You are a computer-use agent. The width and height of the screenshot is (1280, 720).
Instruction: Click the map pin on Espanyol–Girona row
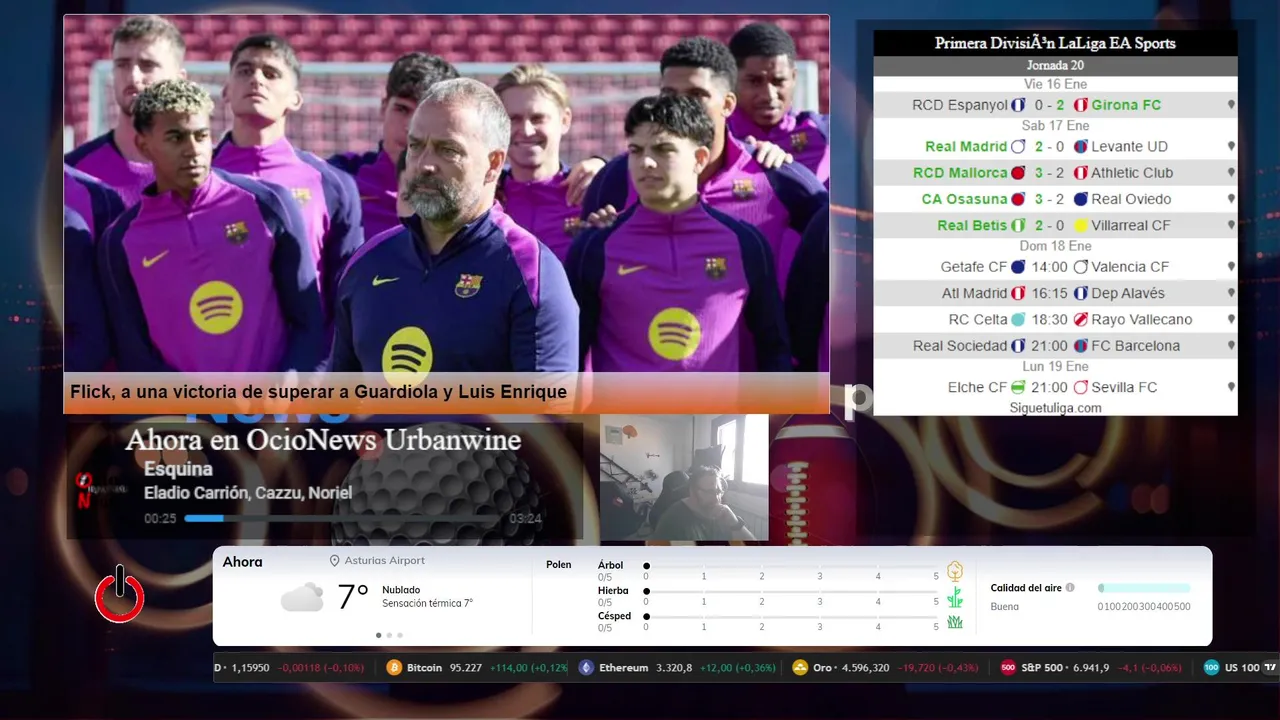pos(1231,105)
